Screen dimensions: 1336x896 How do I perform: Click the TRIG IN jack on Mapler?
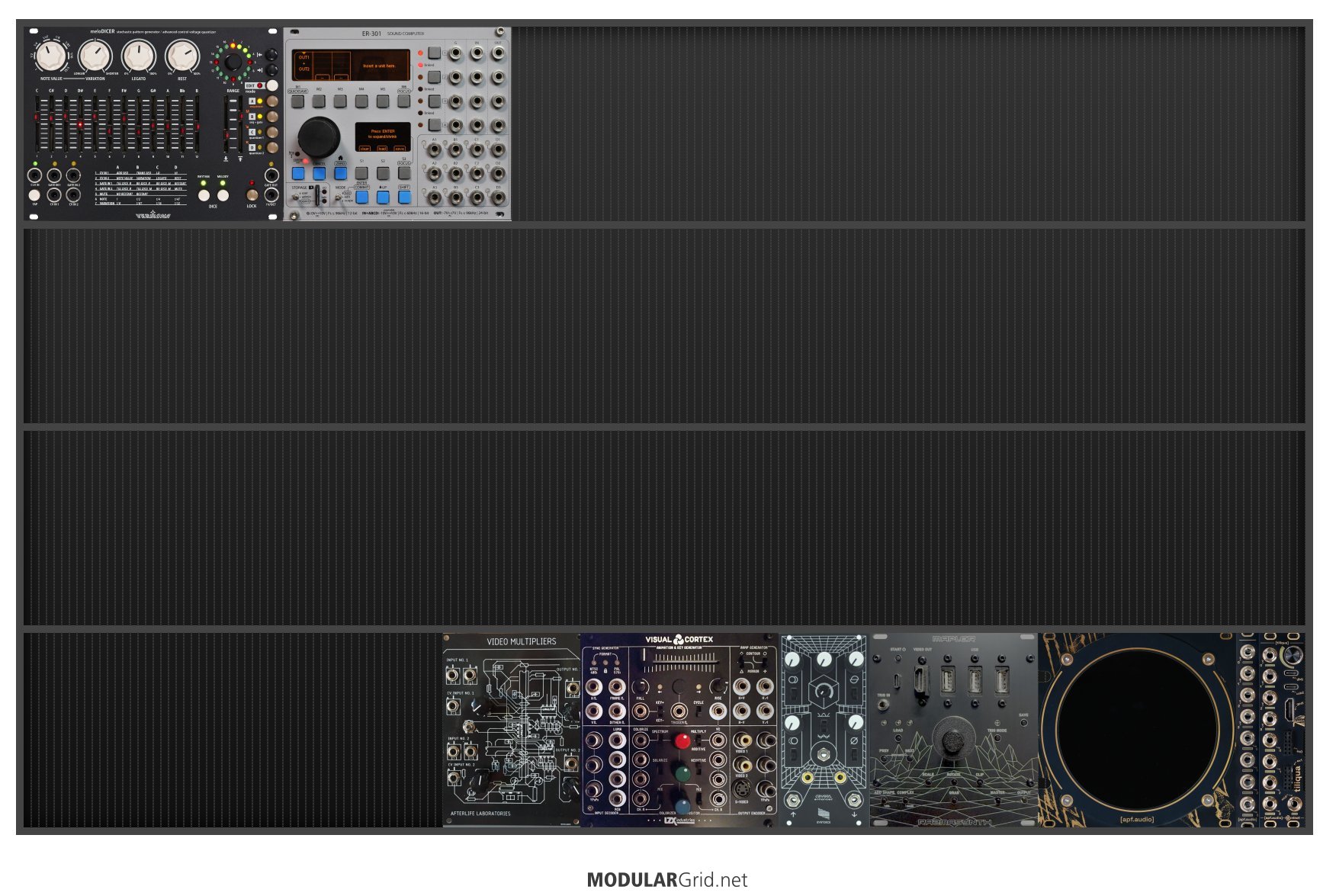click(x=883, y=705)
